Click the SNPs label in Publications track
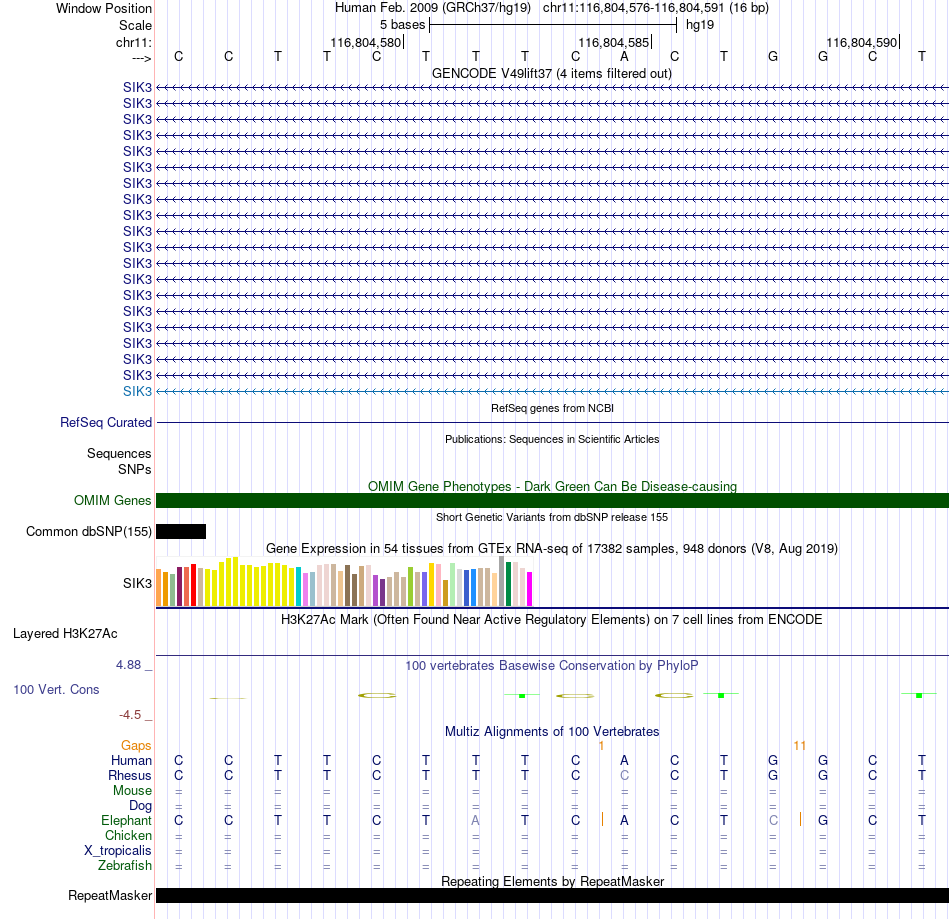The height and width of the screenshot is (919, 950). 135,469
